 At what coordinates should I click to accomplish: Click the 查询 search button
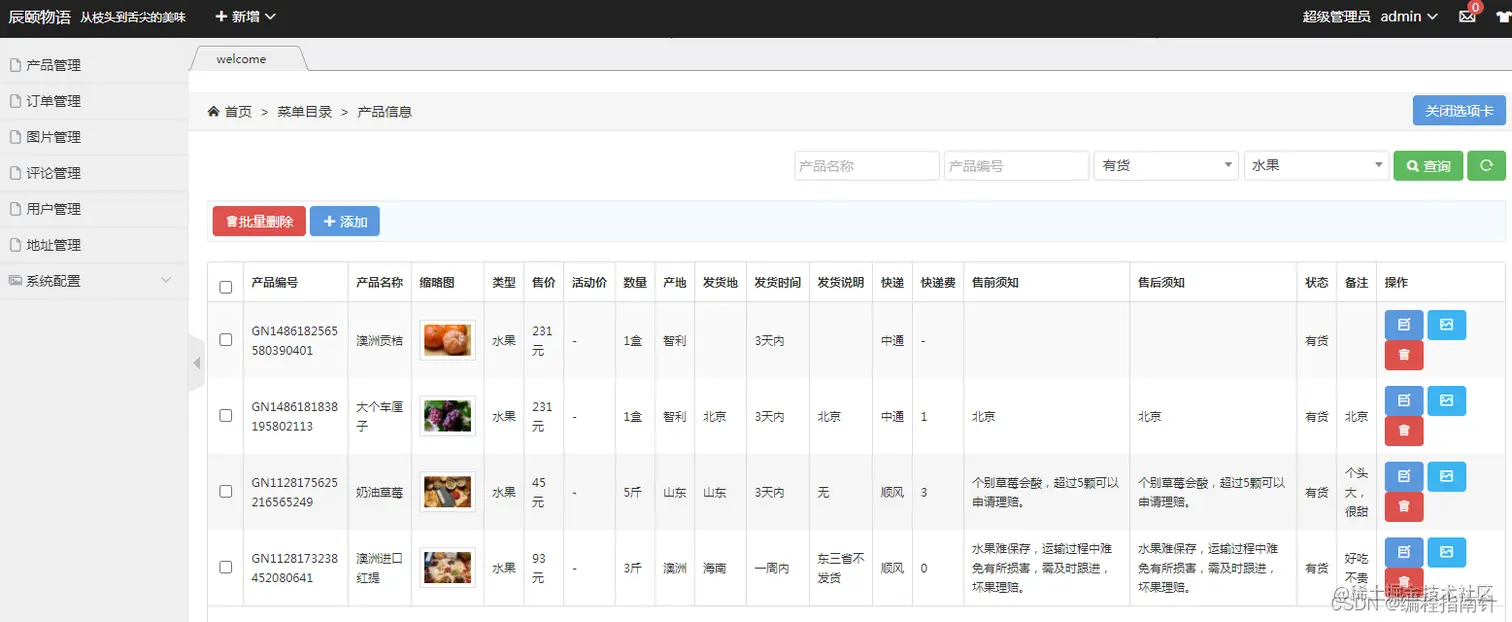click(1428, 165)
